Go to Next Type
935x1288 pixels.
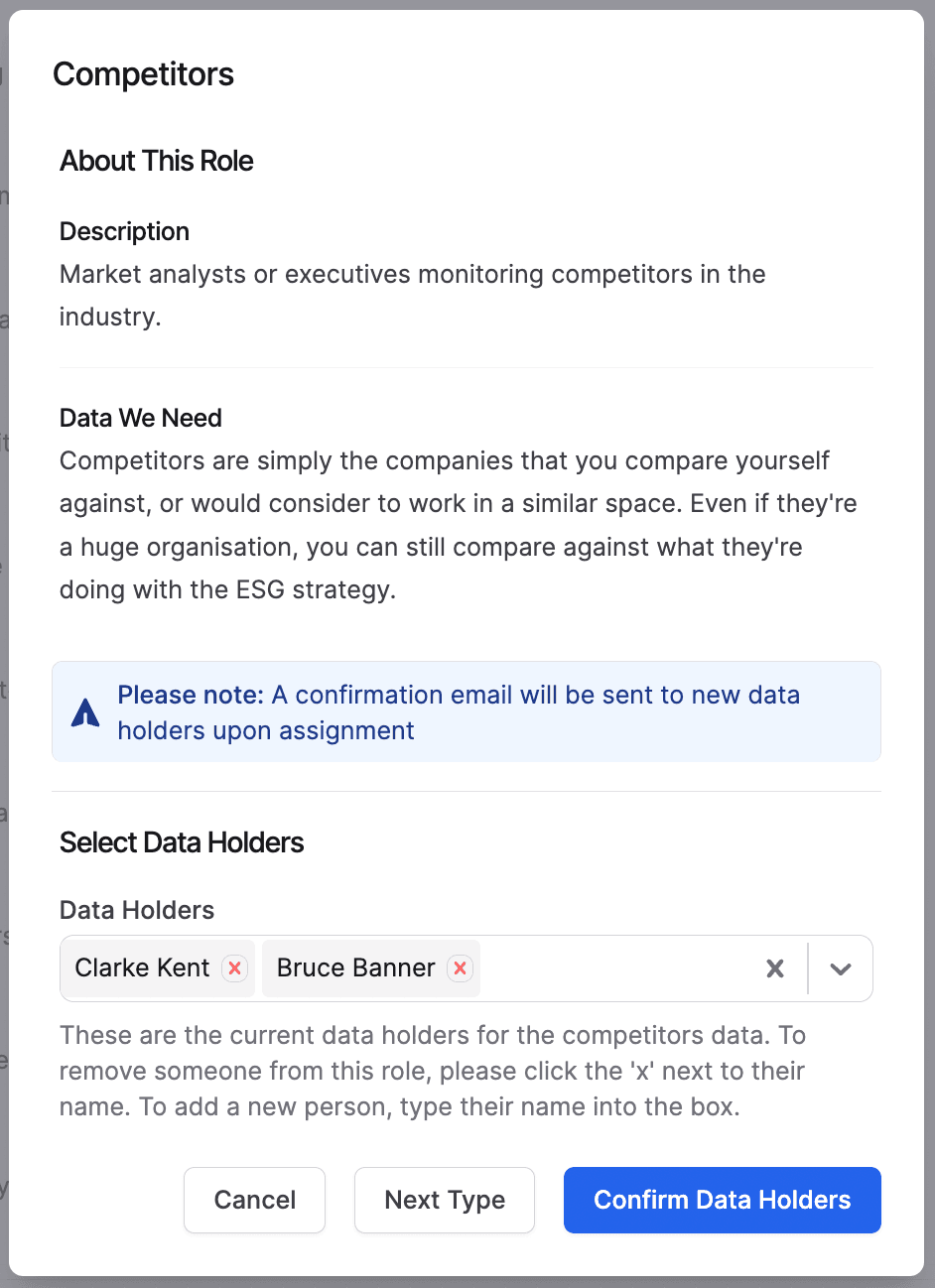click(x=444, y=1200)
